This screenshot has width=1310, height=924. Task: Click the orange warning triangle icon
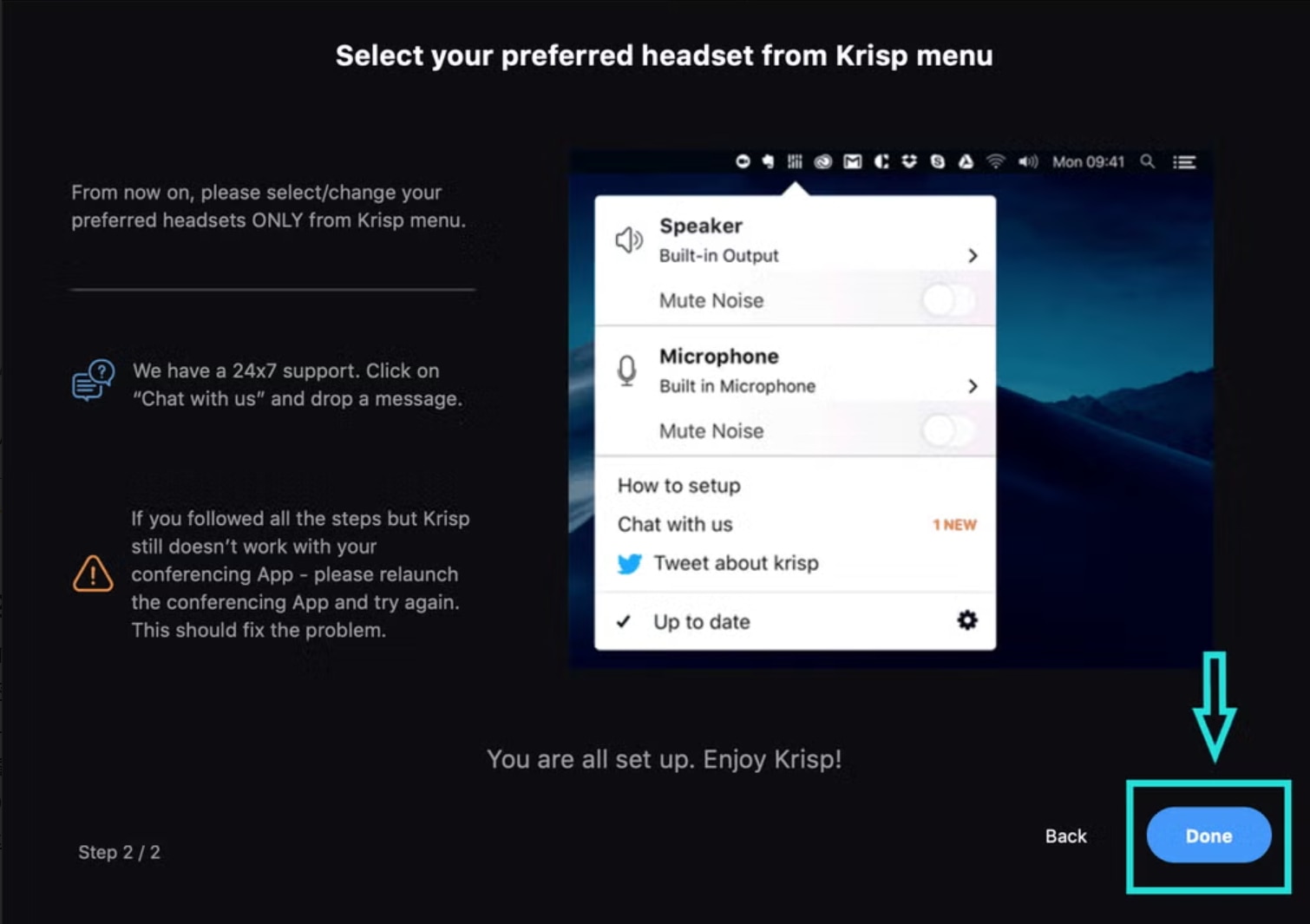point(93,573)
